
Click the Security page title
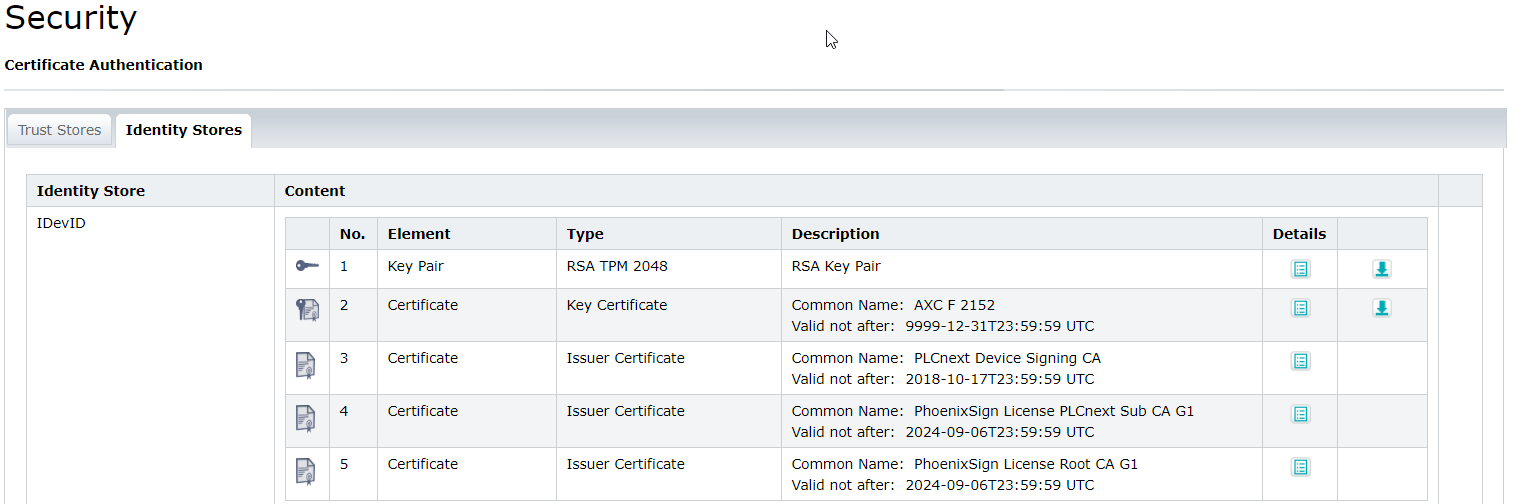click(x=71, y=18)
